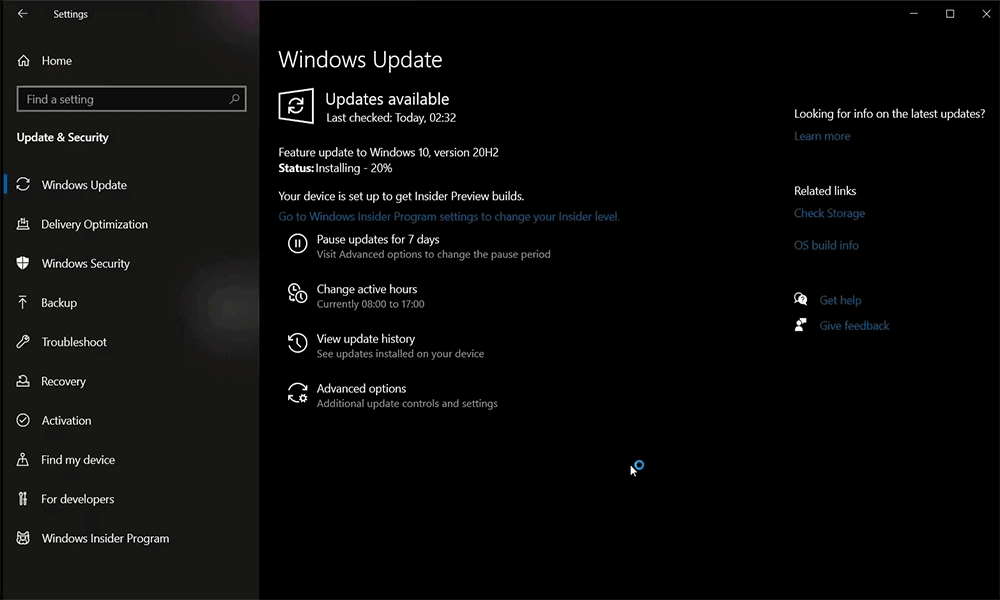
Task: Click the Troubleshoot wrench icon
Action: (23, 342)
